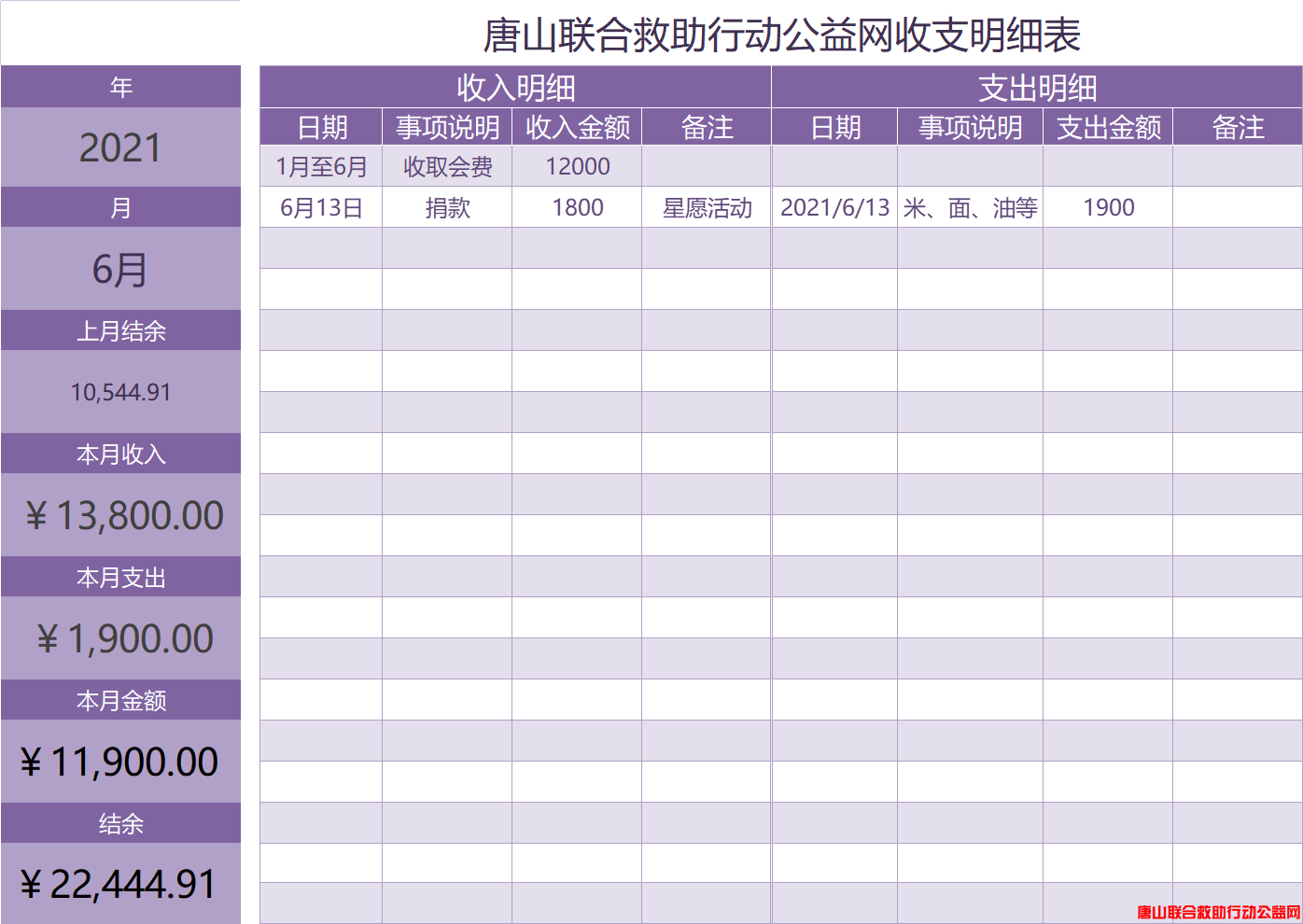Click the 结余 balance ¥22,444.91
The height and width of the screenshot is (924, 1303).
119,884
